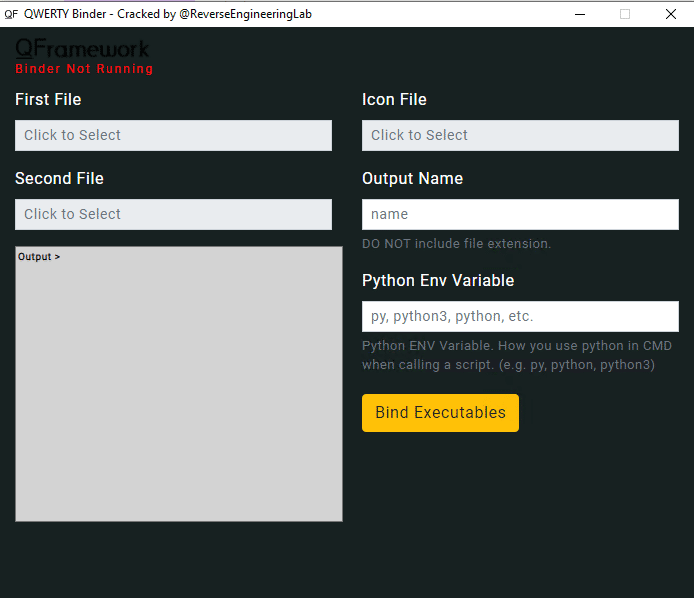Click the Second File selector field
The width and height of the screenshot is (694, 598).
coord(173,214)
